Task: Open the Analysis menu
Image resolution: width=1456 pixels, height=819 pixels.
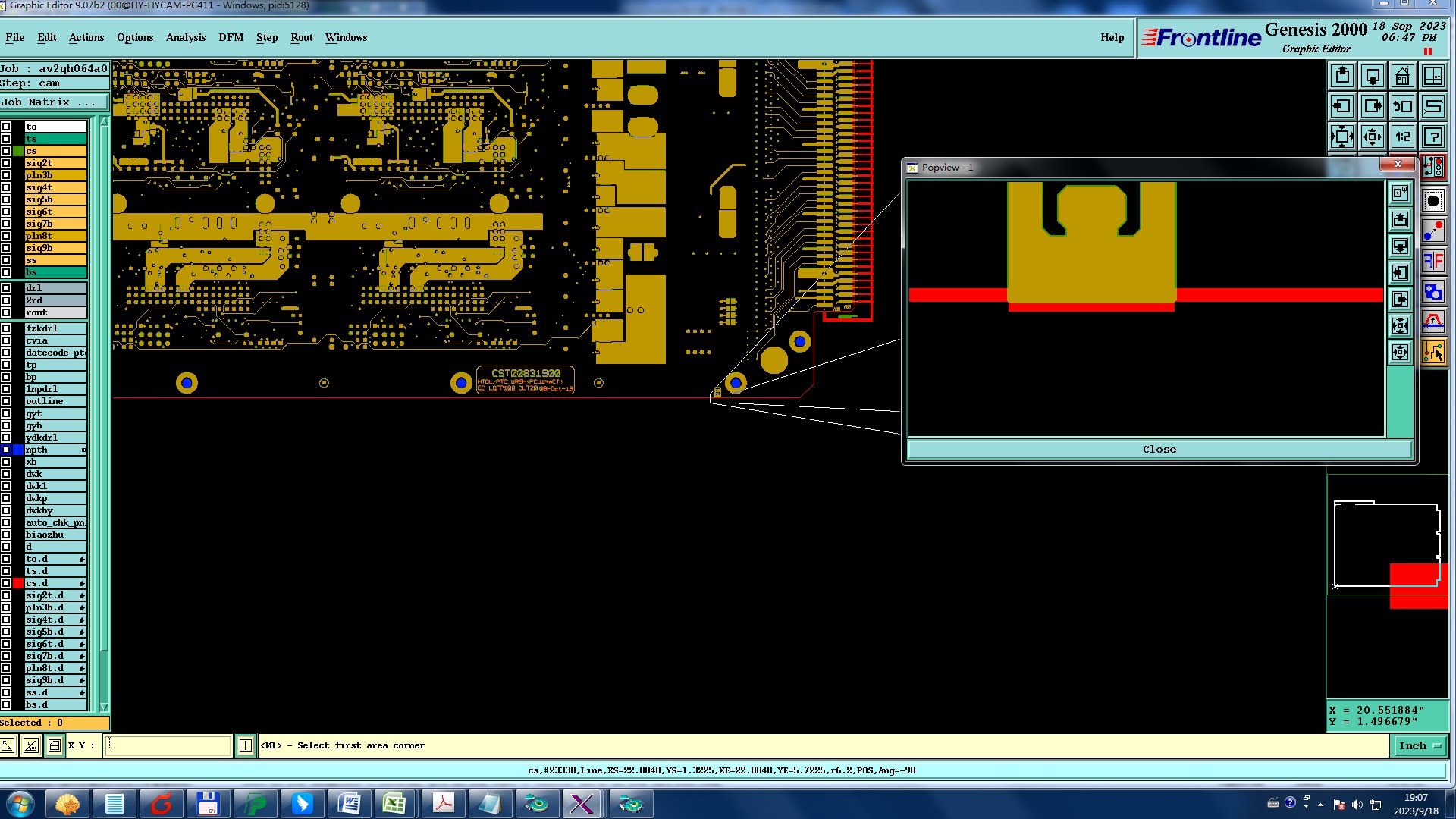Action: tap(185, 37)
